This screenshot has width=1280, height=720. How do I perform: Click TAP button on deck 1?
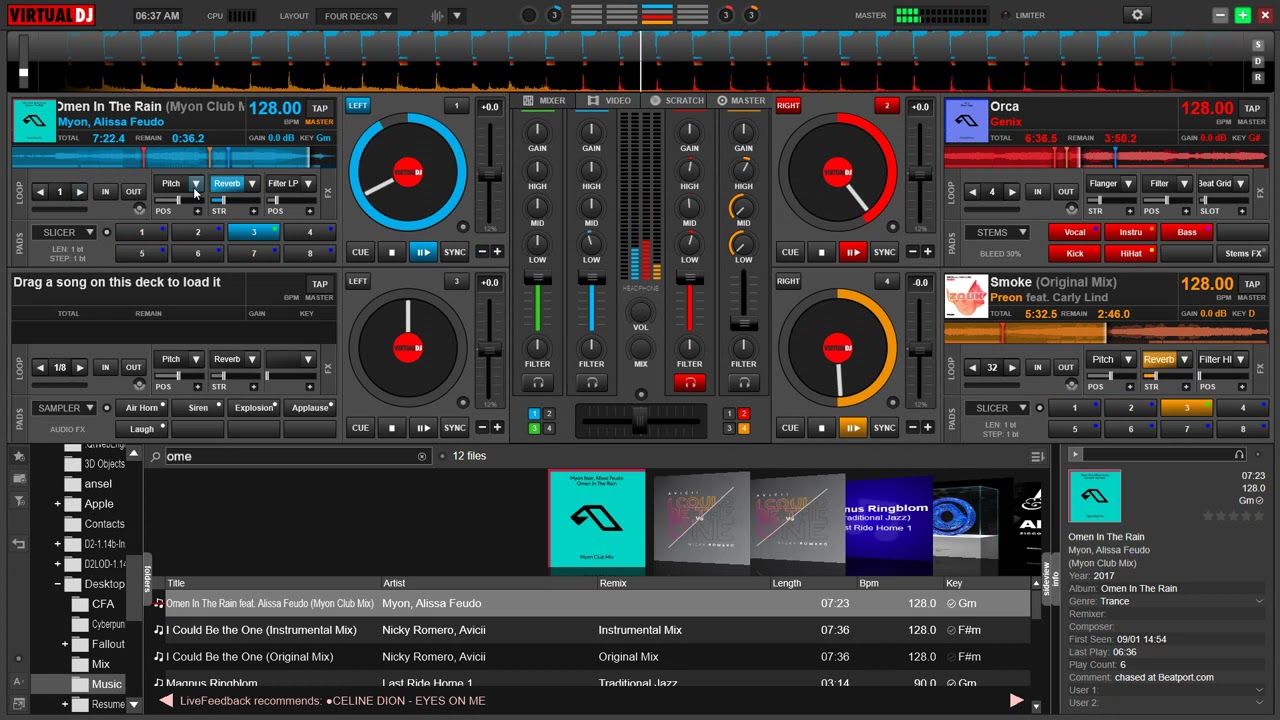coord(320,108)
